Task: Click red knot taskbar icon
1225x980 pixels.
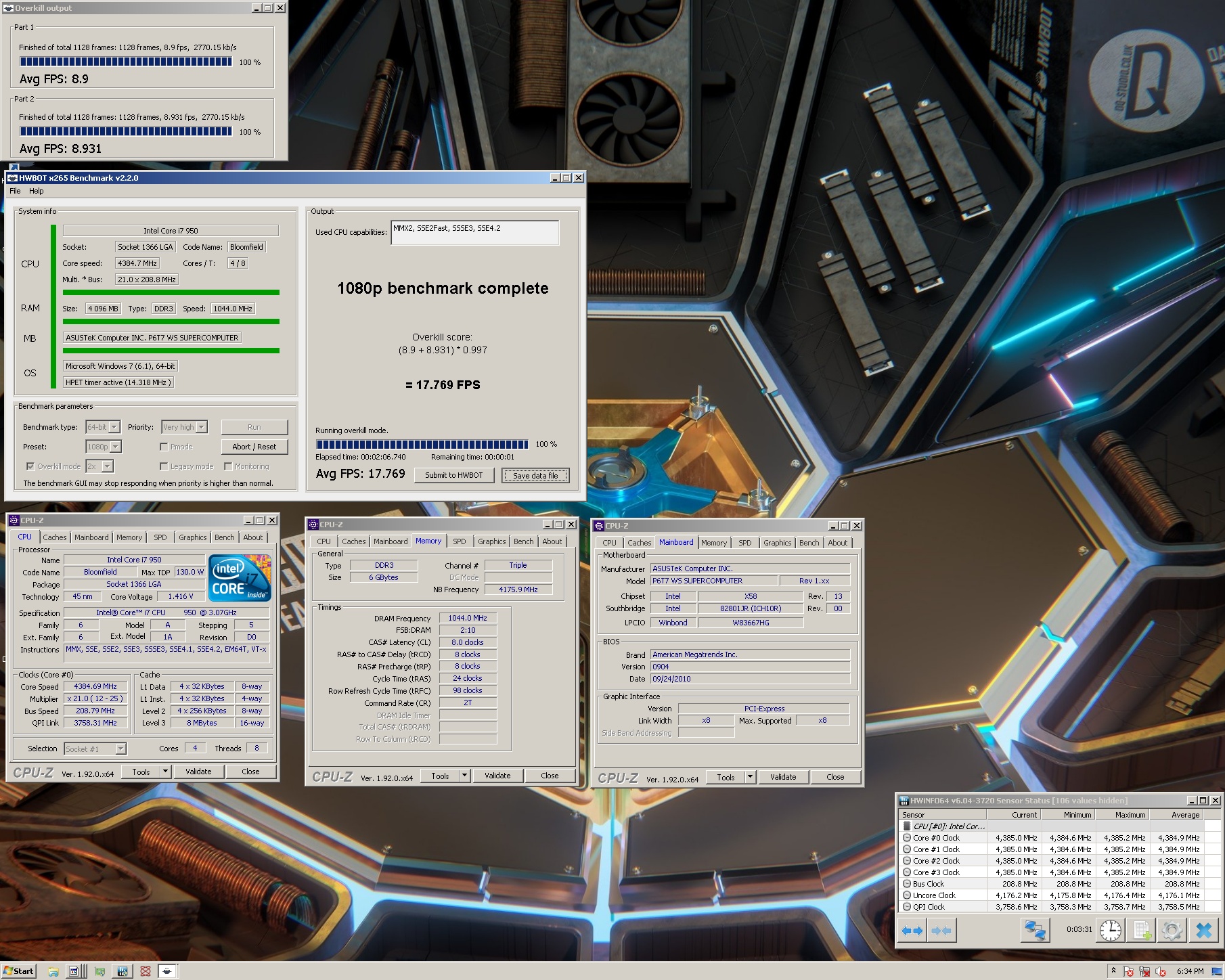Action: coord(145,971)
